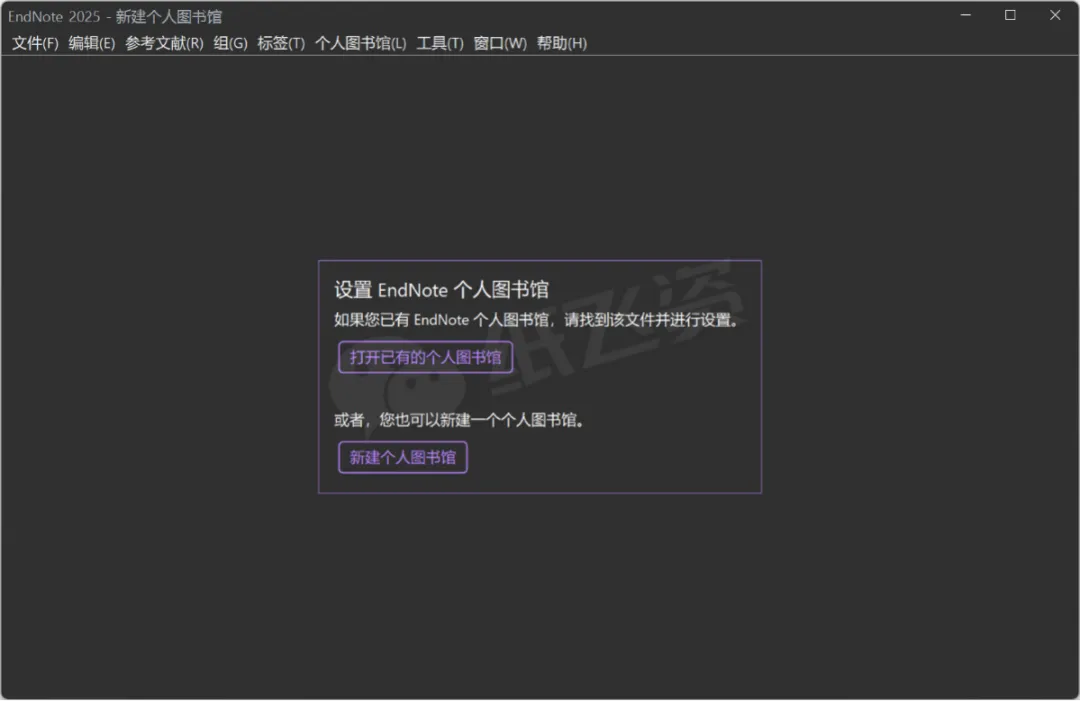This screenshot has width=1080, height=701.
Task: Open the 编辑(E) menu
Action: coord(92,43)
